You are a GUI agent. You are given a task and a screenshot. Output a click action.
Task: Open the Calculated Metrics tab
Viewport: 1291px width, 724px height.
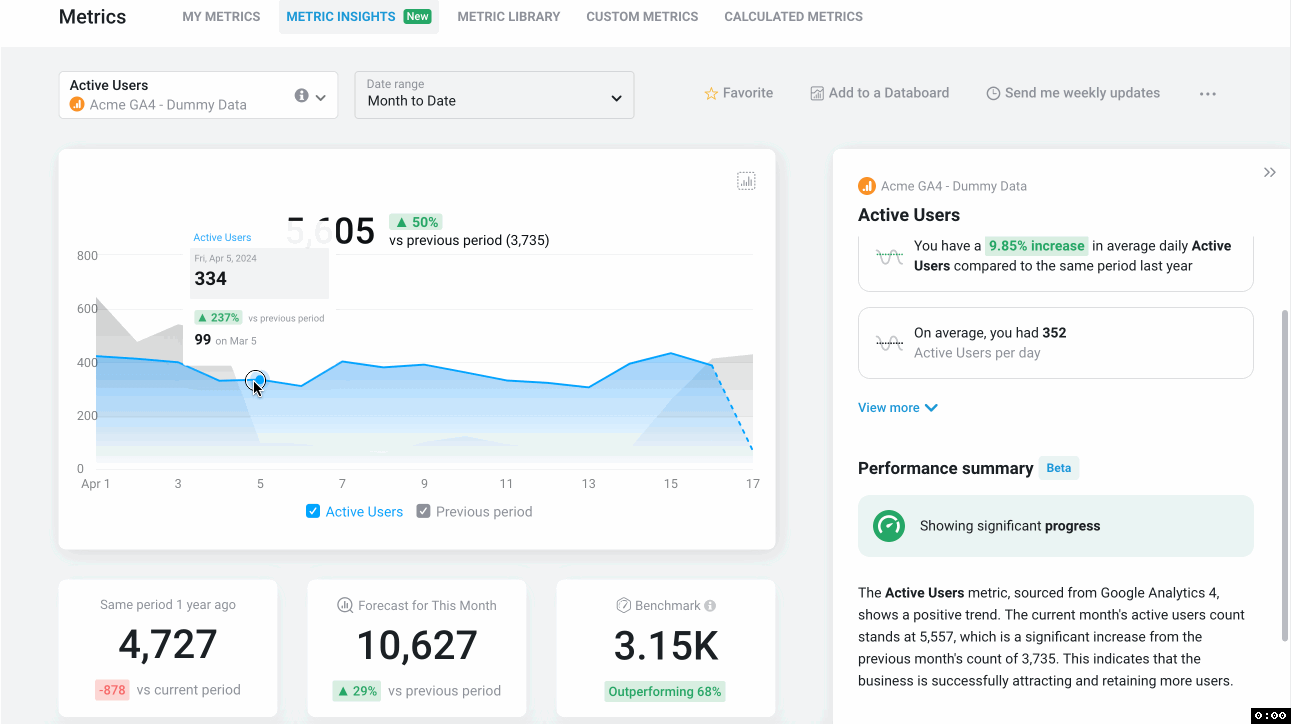[x=793, y=17]
